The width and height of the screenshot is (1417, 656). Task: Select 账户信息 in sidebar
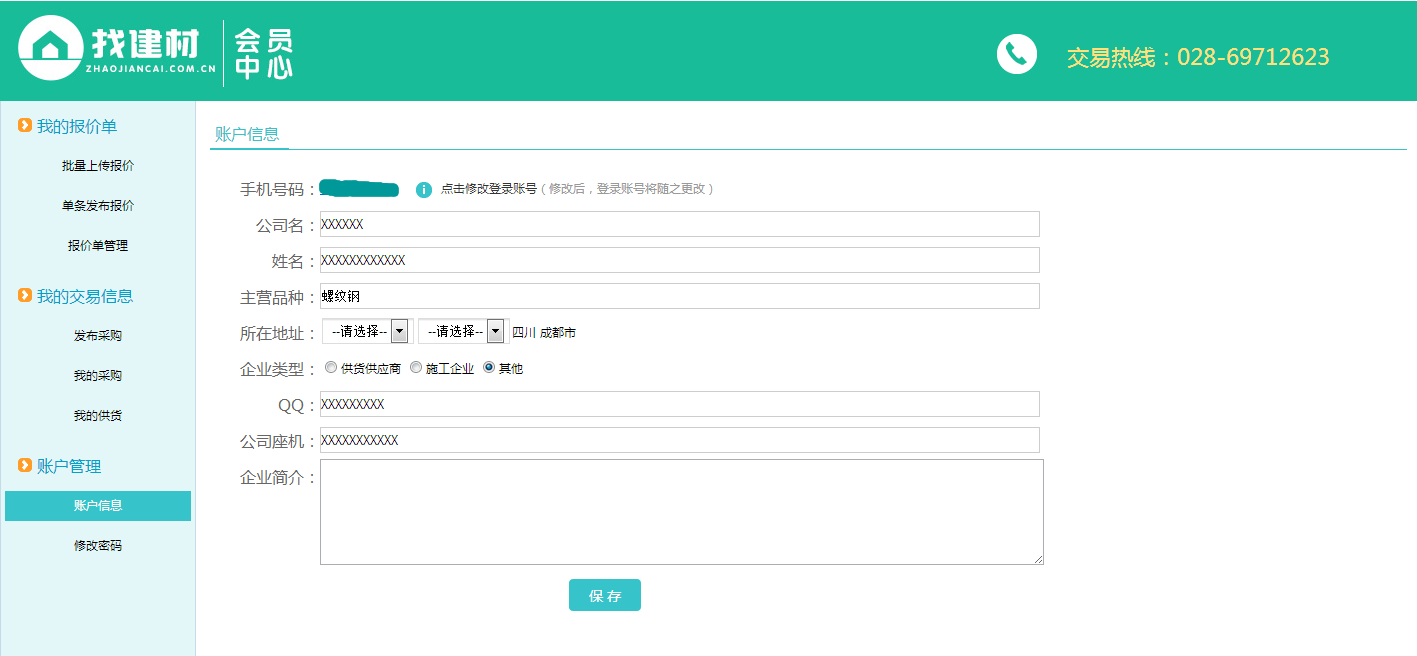(x=98, y=506)
